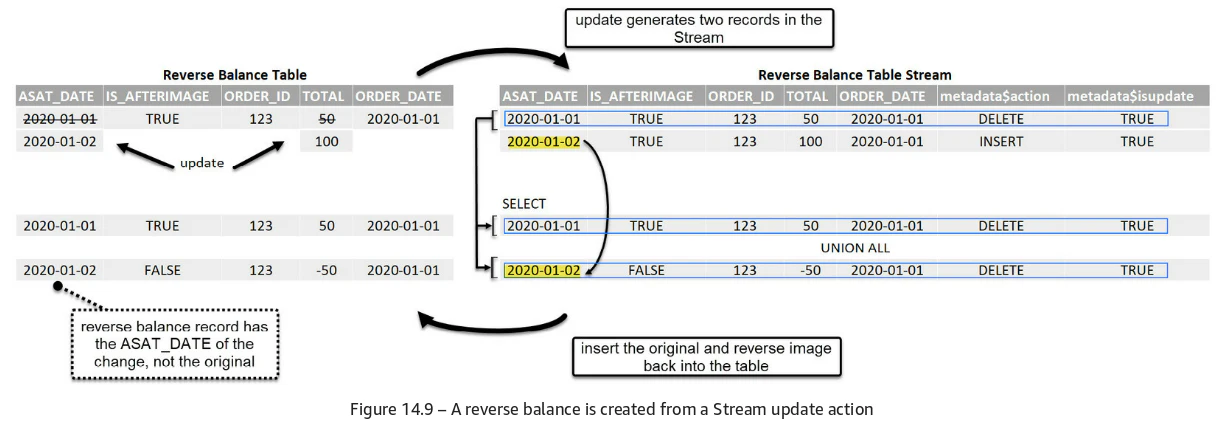
Task: Click the SELECT label
Action: pos(524,204)
